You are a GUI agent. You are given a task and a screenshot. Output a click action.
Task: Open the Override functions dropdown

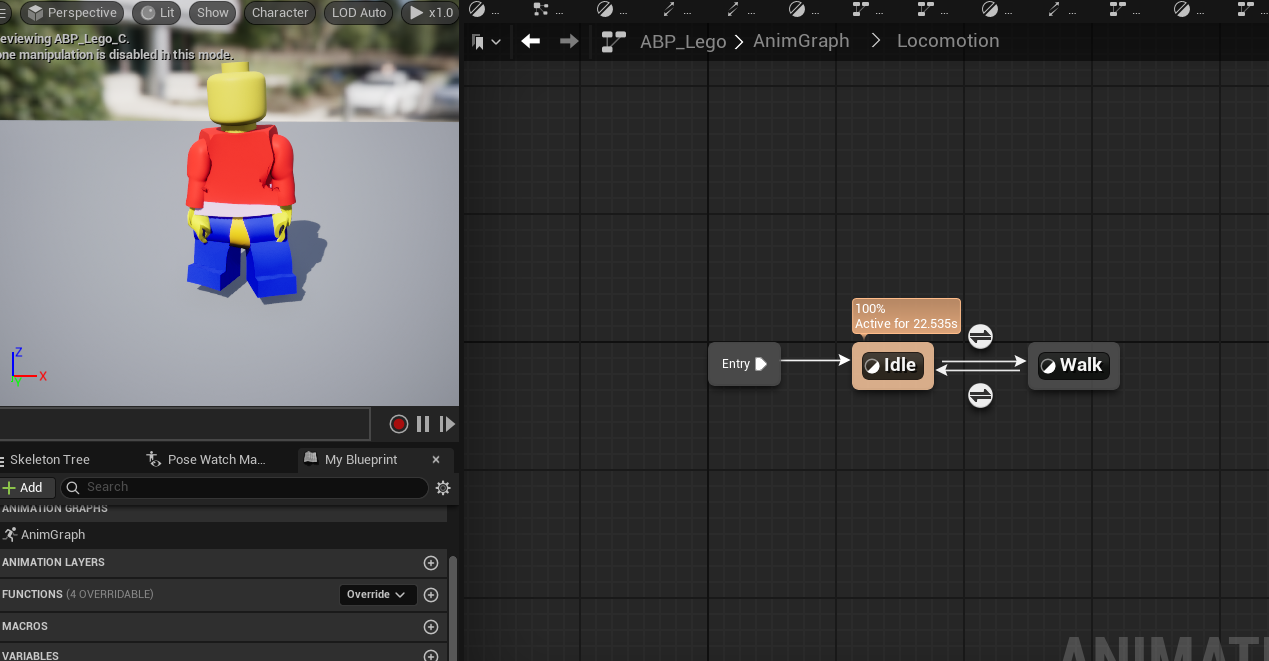(x=377, y=594)
